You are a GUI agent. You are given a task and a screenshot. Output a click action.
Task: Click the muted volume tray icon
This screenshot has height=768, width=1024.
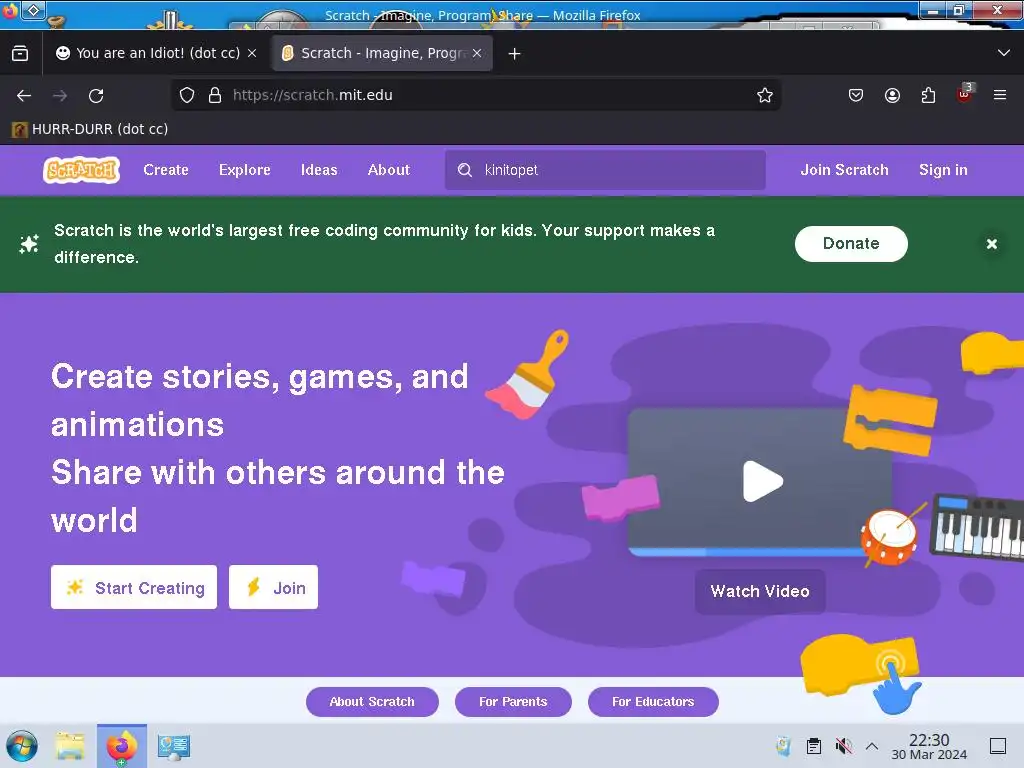coord(844,746)
